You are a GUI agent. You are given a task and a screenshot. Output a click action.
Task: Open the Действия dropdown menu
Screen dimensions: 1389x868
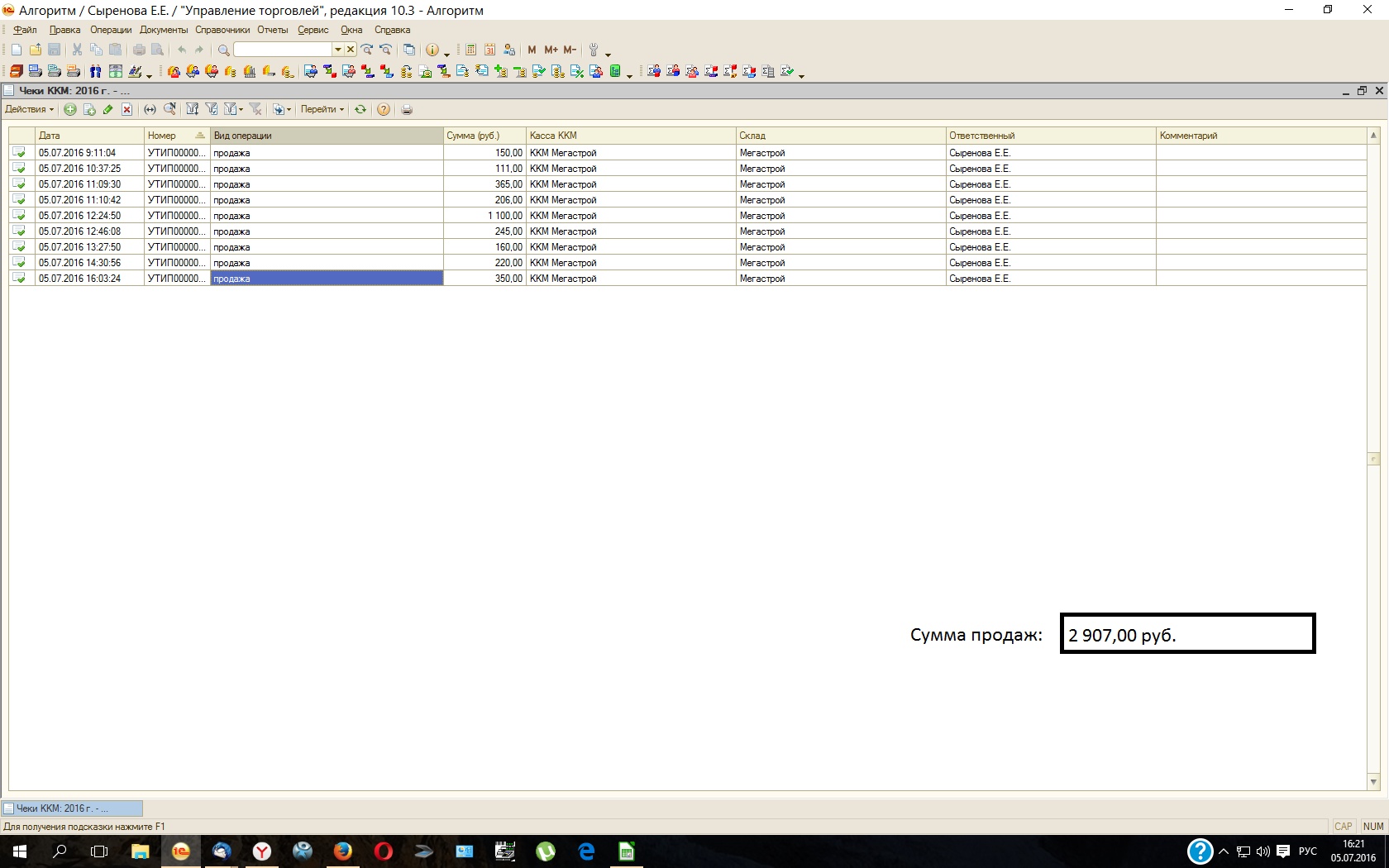tap(29, 109)
